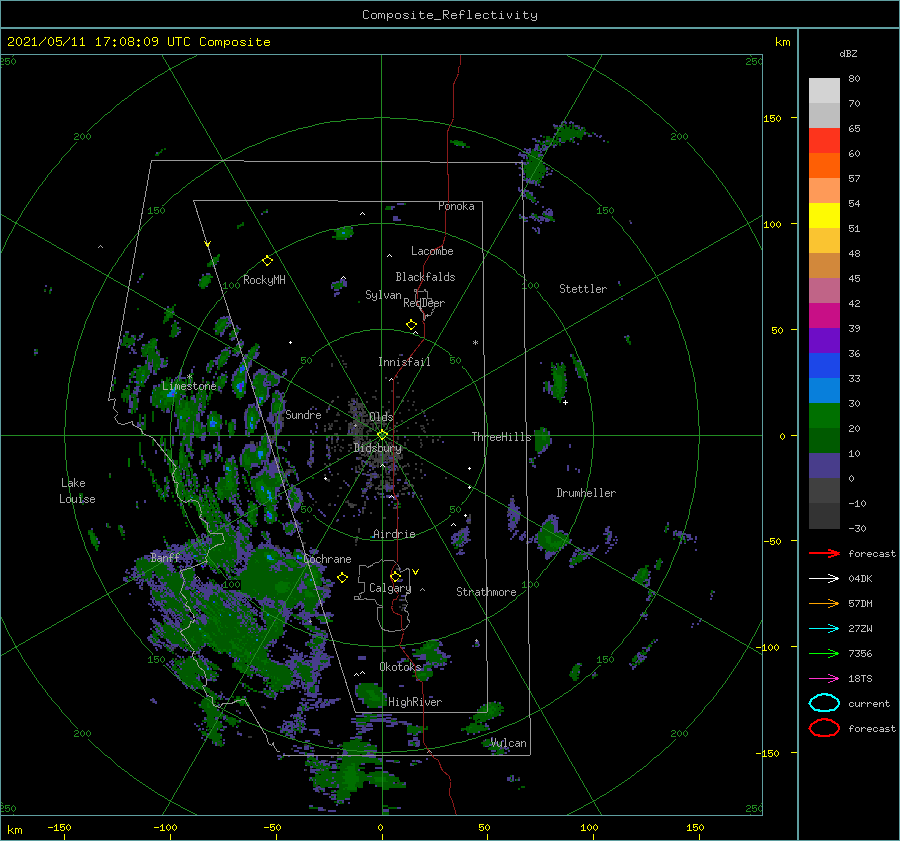This screenshot has width=900, height=841.
Task: Click the Ponoka label on the map
Action: pos(456,206)
